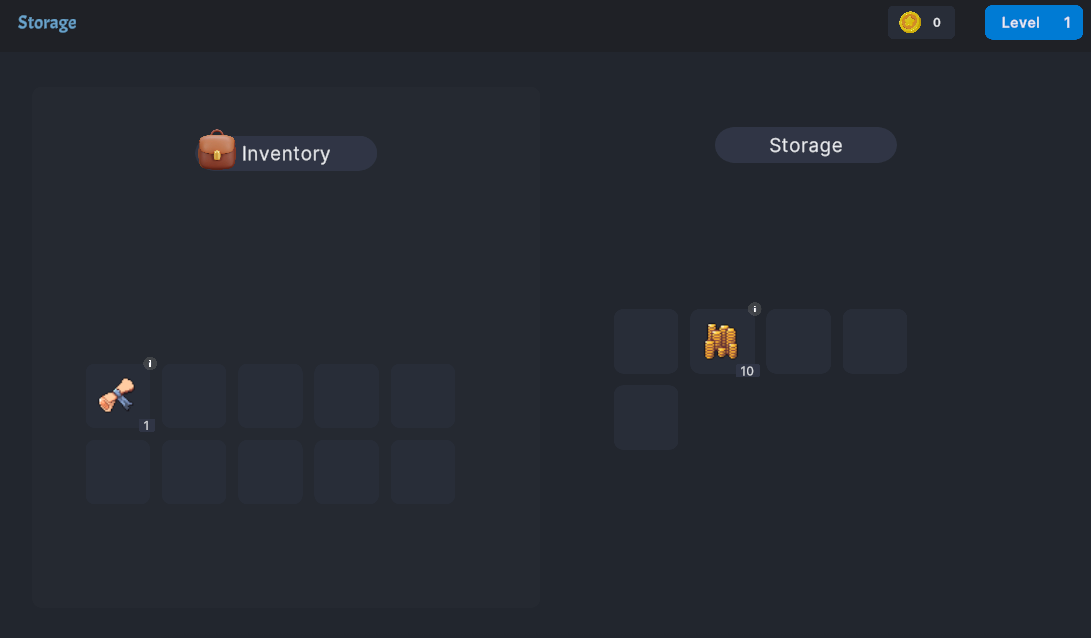
Task: Select the scroll item in inventory
Action: click(118, 395)
